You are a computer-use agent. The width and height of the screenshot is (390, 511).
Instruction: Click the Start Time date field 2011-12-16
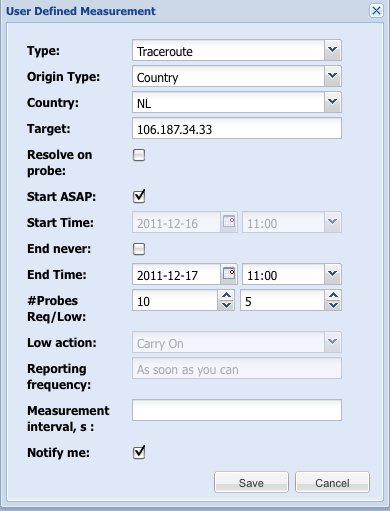(176, 222)
